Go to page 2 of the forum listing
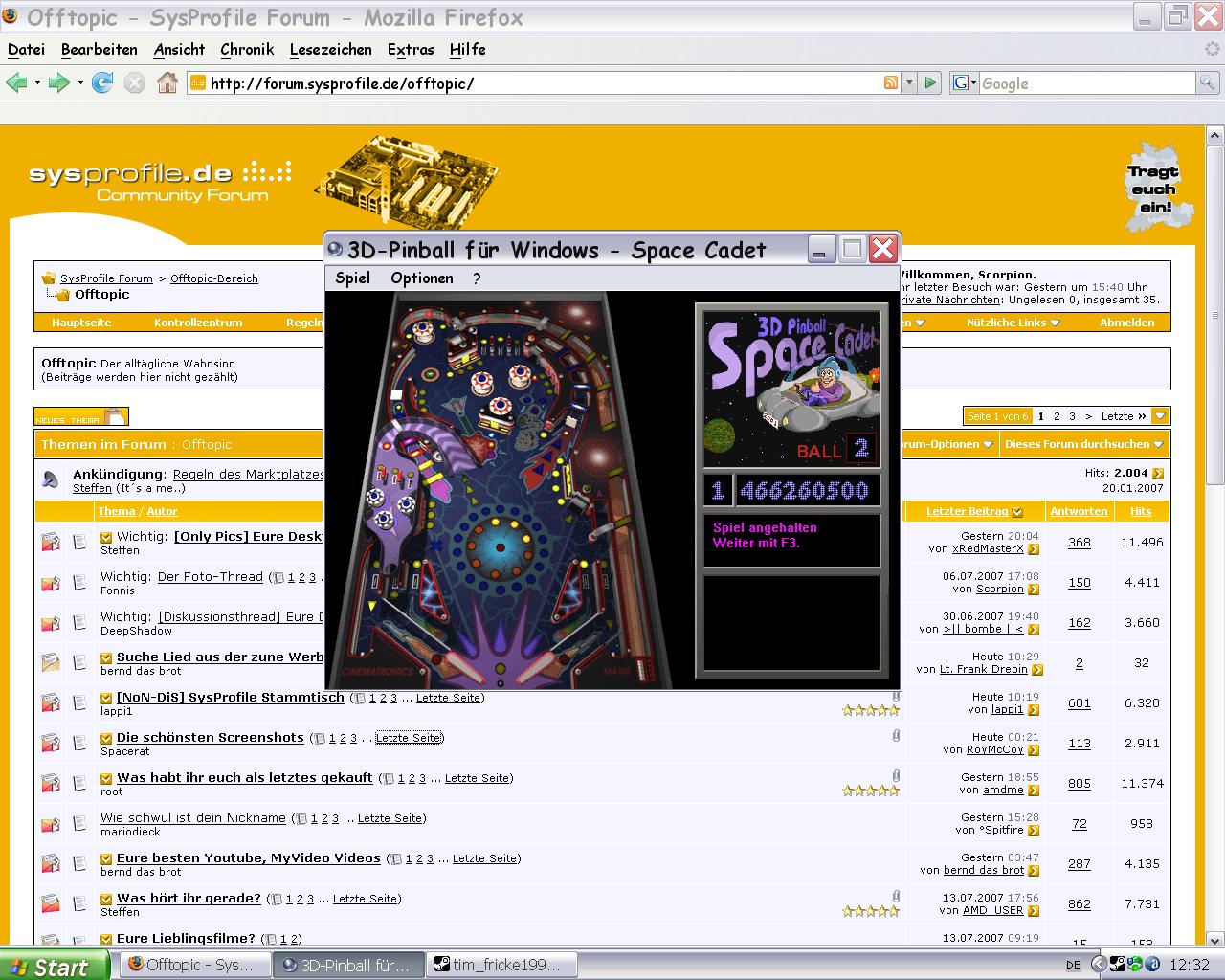The width and height of the screenshot is (1225, 980). pos(1057,416)
